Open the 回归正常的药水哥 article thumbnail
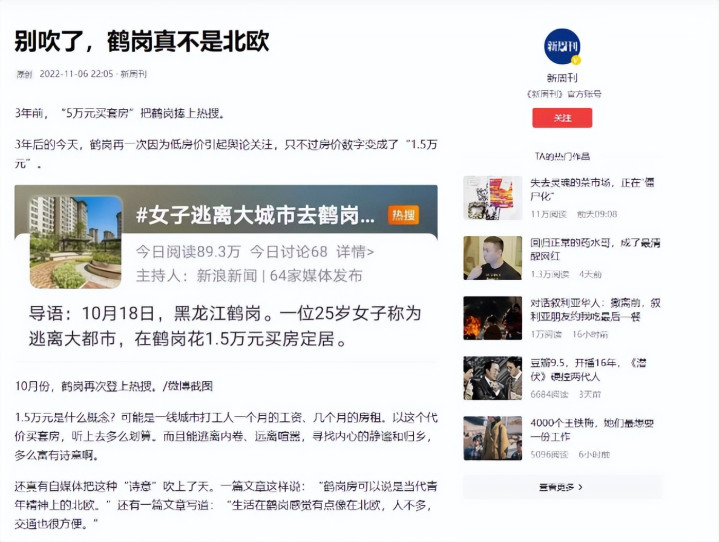This screenshot has height=542, width=719. tap(492, 258)
